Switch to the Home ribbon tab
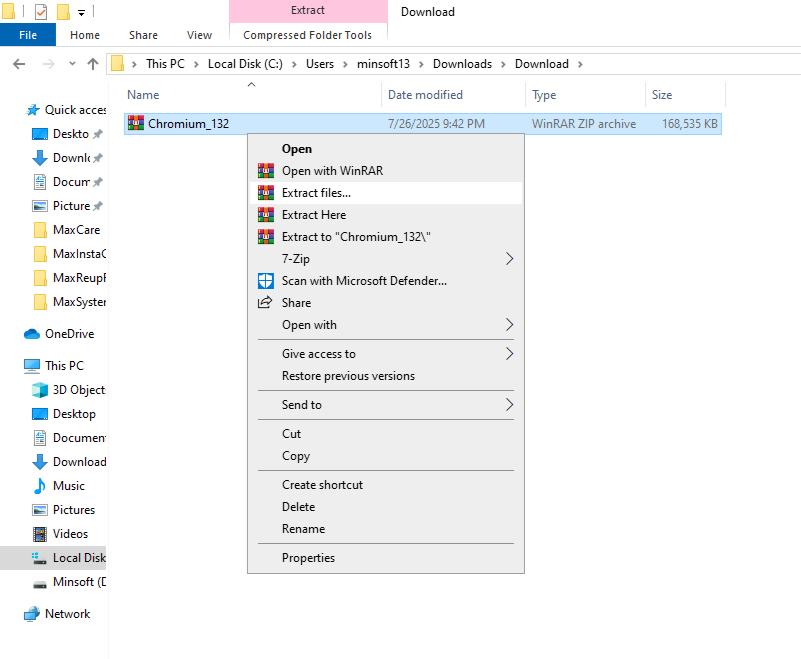 (x=85, y=35)
